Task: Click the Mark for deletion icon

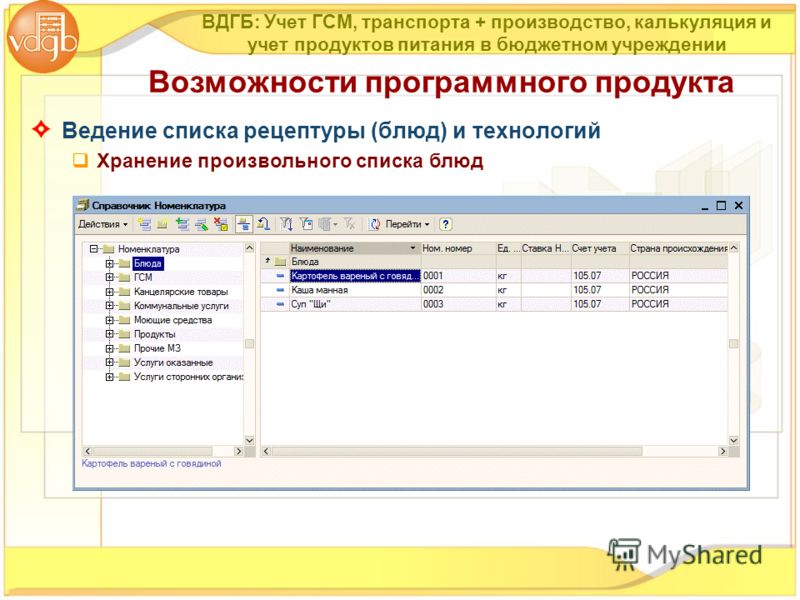Action: pos(221,224)
